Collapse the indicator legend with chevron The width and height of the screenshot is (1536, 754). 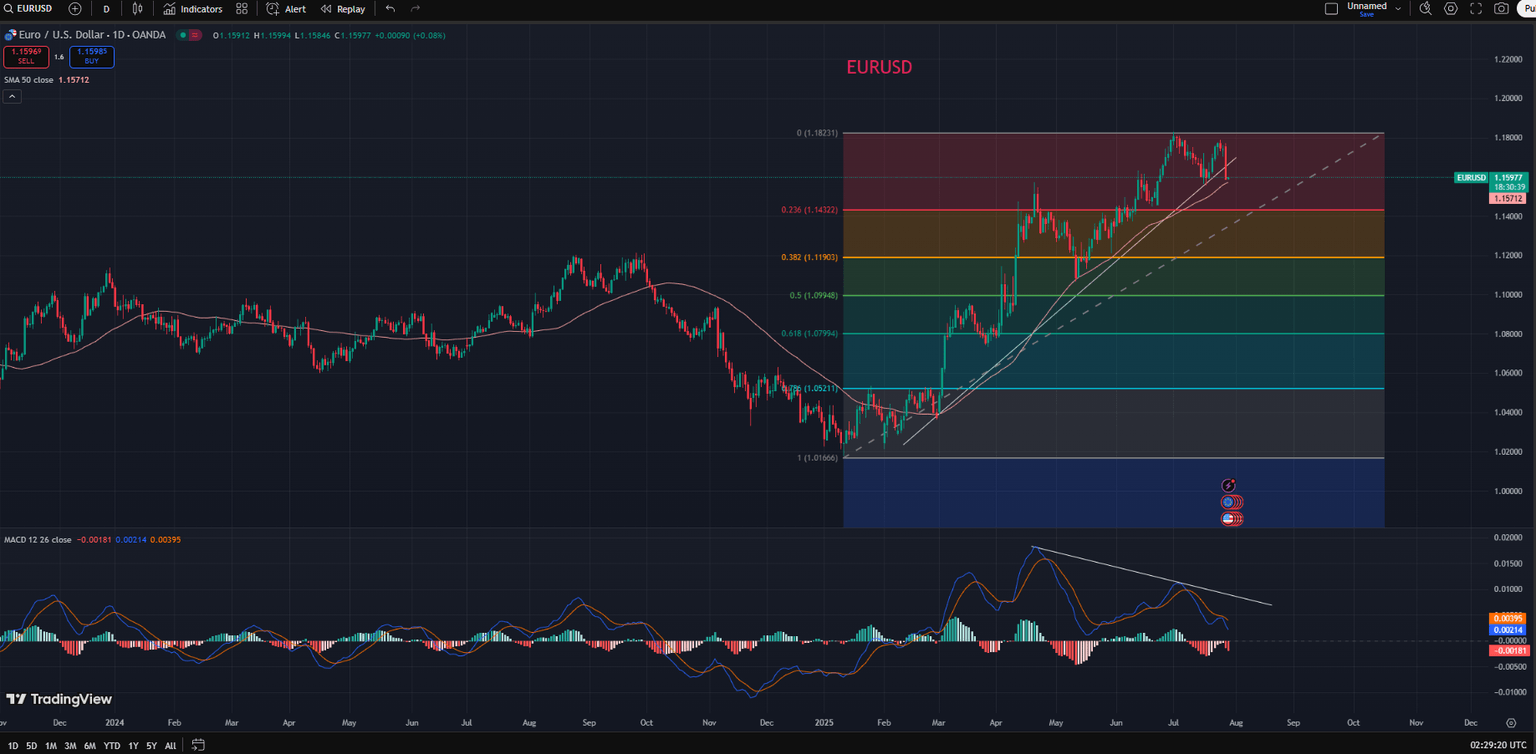pyautogui.click(x=12, y=97)
